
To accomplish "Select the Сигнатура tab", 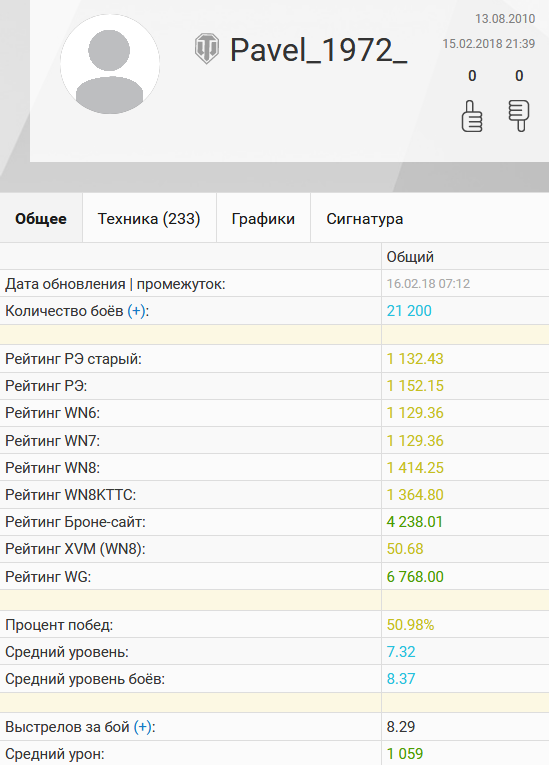I will point(365,219).
